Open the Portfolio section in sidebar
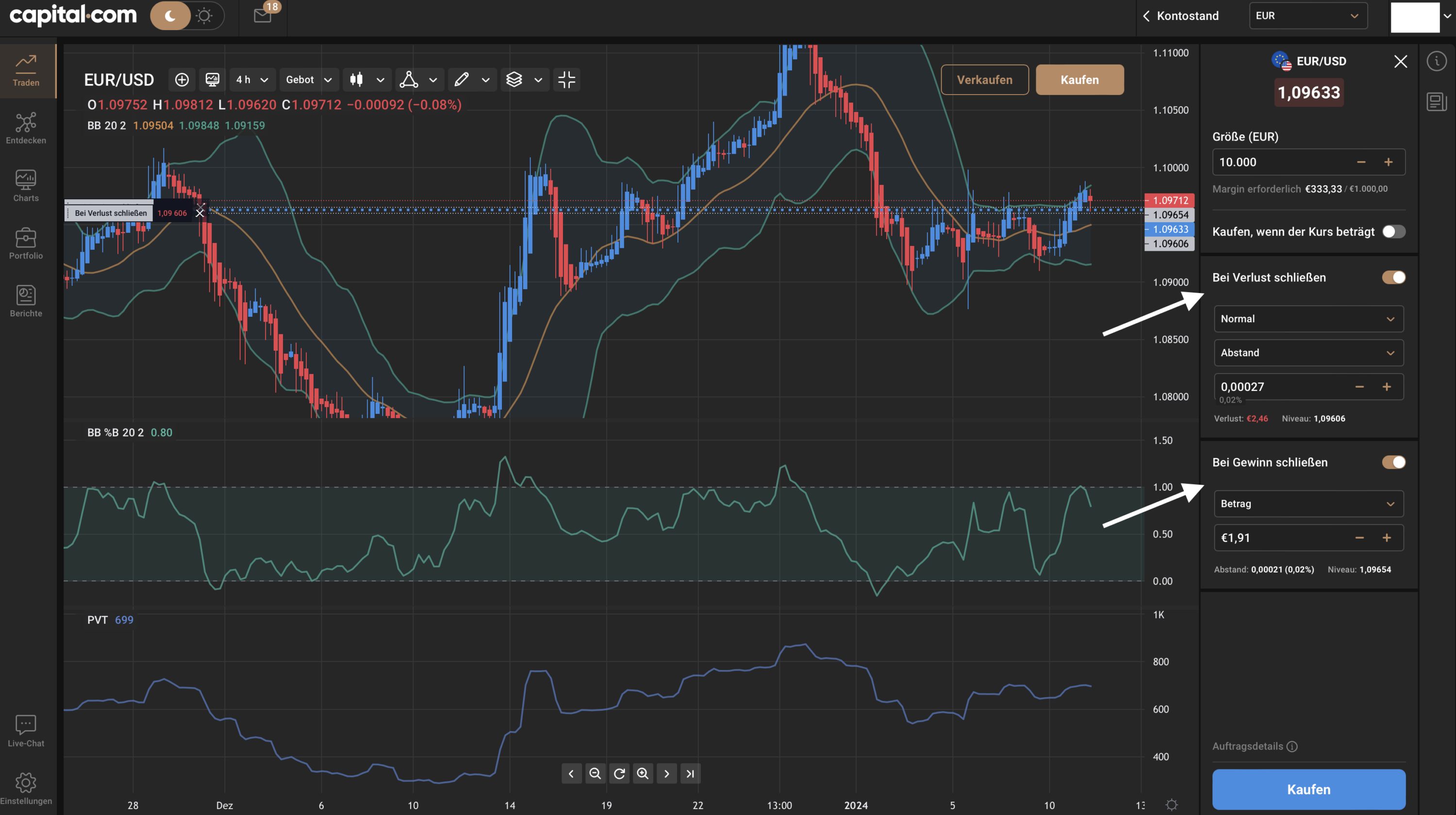1456x815 pixels. 26,244
